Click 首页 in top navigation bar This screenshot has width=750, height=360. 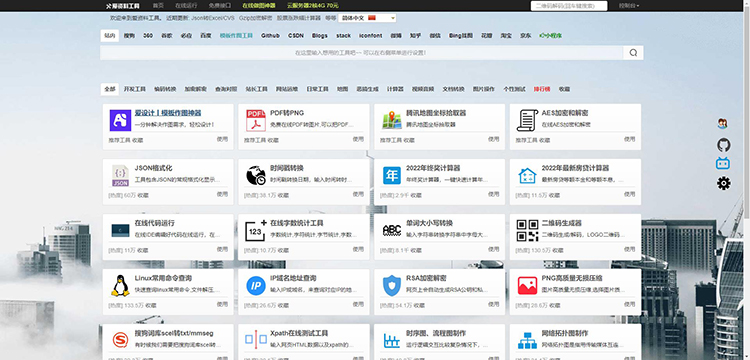[x=158, y=6]
